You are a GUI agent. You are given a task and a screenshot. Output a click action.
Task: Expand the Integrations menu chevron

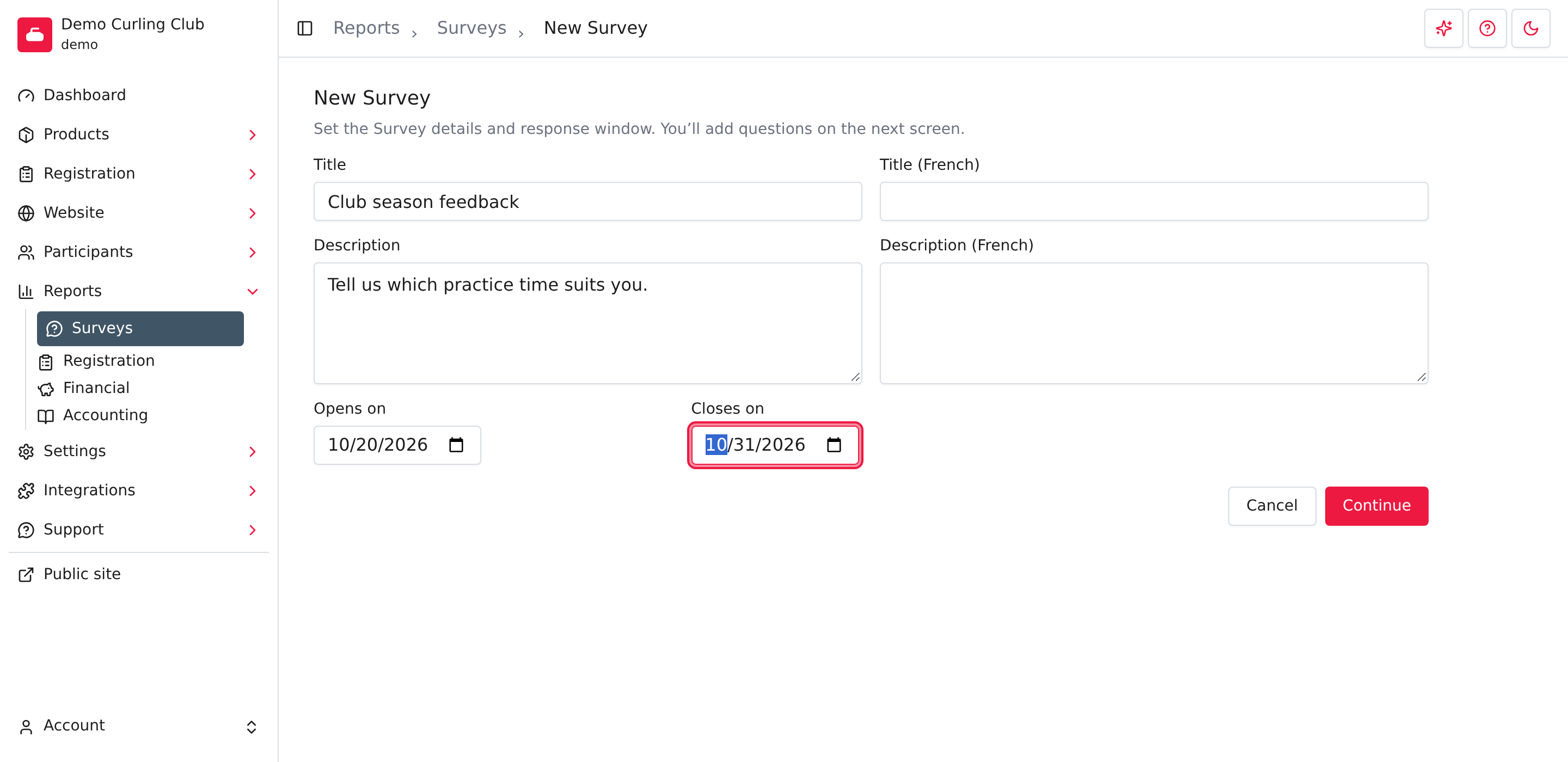[252, 490]
